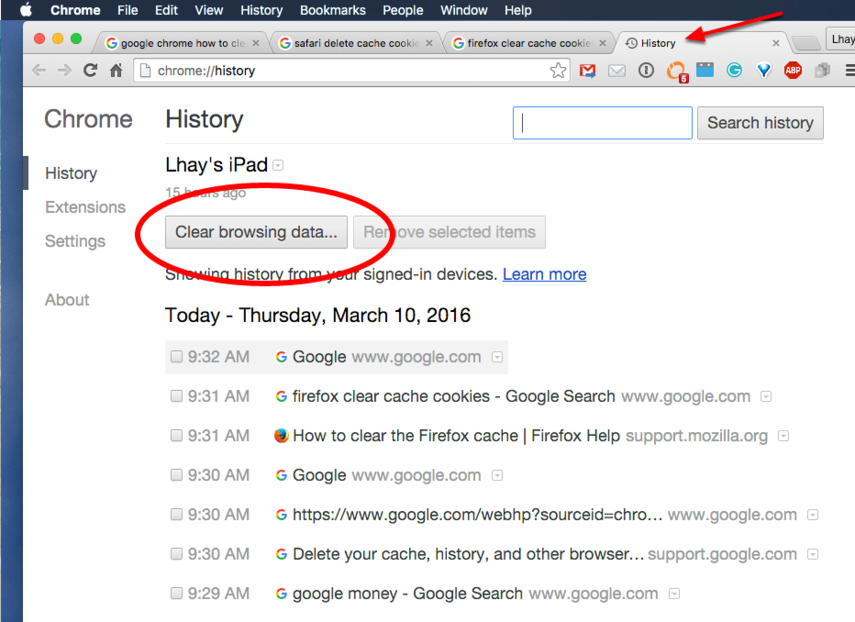The image size is (855, 622).
Task: Open the dropdown for 'firefox clear cache cookies' entry
Action: tap(766, 396)
